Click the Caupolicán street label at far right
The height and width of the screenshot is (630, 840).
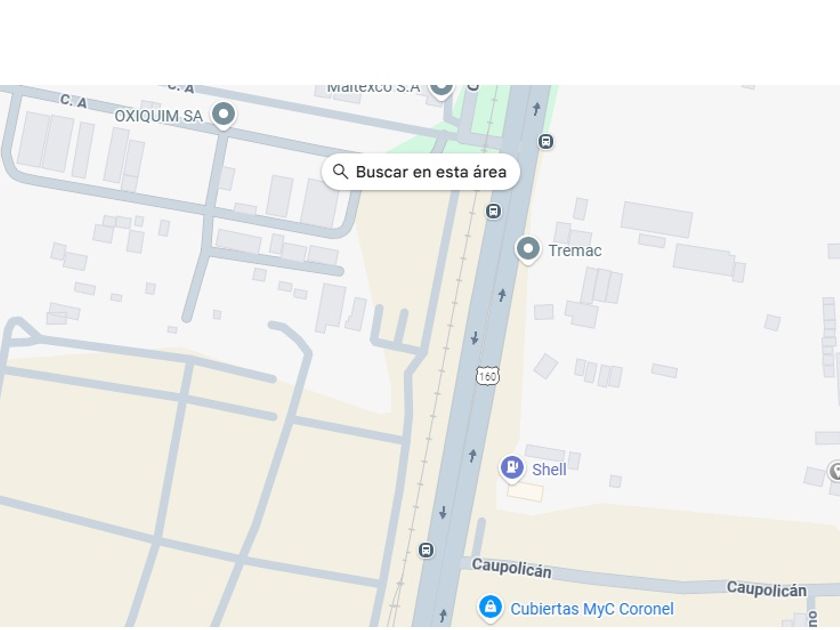[766, 589]
